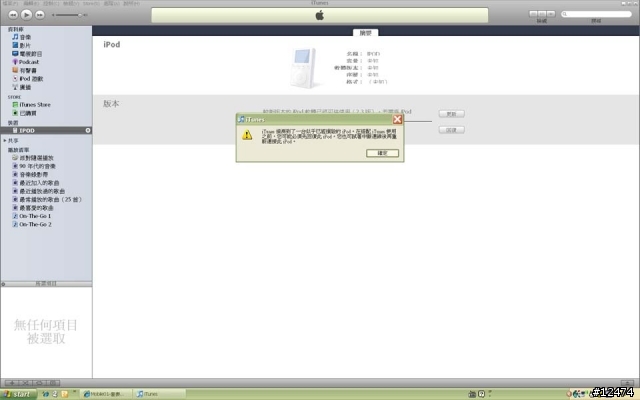Toggle the artwork viewer button at bottom
This screenshot has width=640, height=400.
(x=53, y=383)
